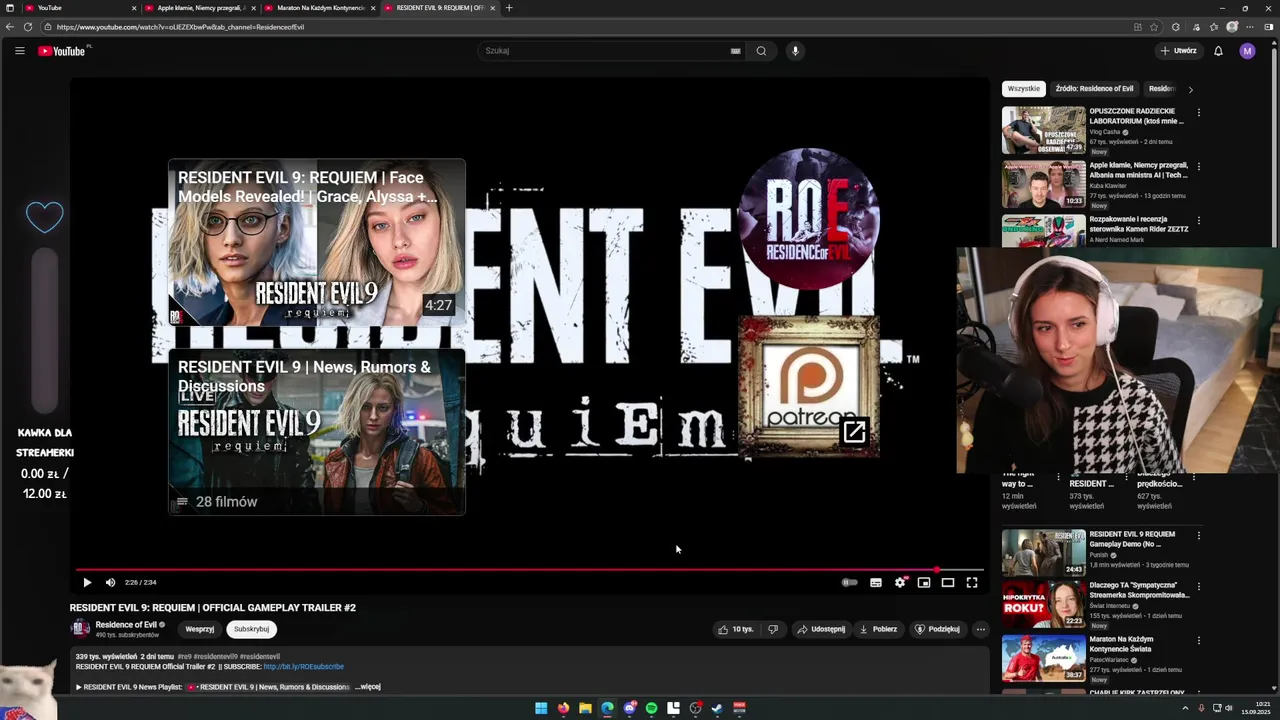Reload the page
Image resolution: width=1280 pixels, height=720 pixels.
(x=28, y=27)
